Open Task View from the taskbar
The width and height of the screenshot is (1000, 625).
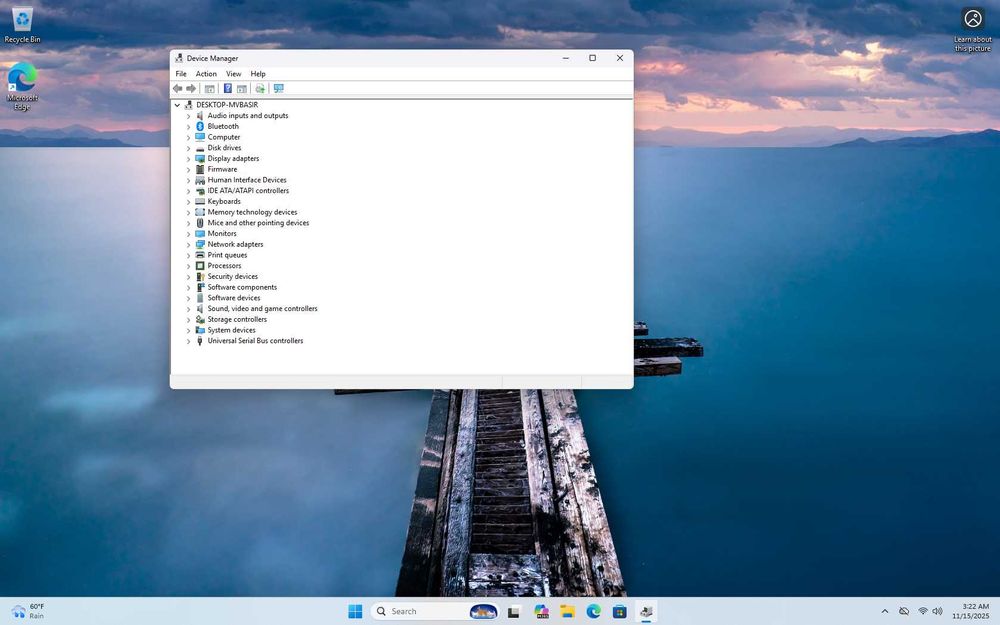(x=513, y=612)
